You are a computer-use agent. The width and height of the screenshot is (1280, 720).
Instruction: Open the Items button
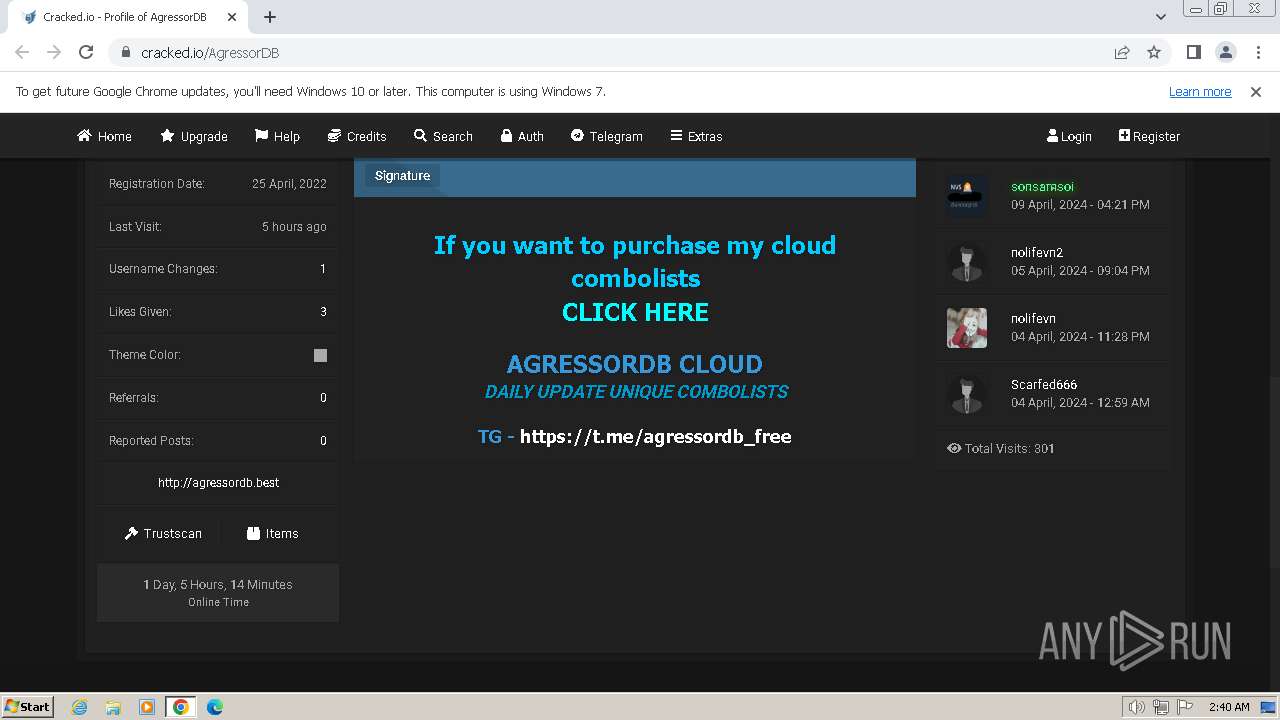point(272,533)
